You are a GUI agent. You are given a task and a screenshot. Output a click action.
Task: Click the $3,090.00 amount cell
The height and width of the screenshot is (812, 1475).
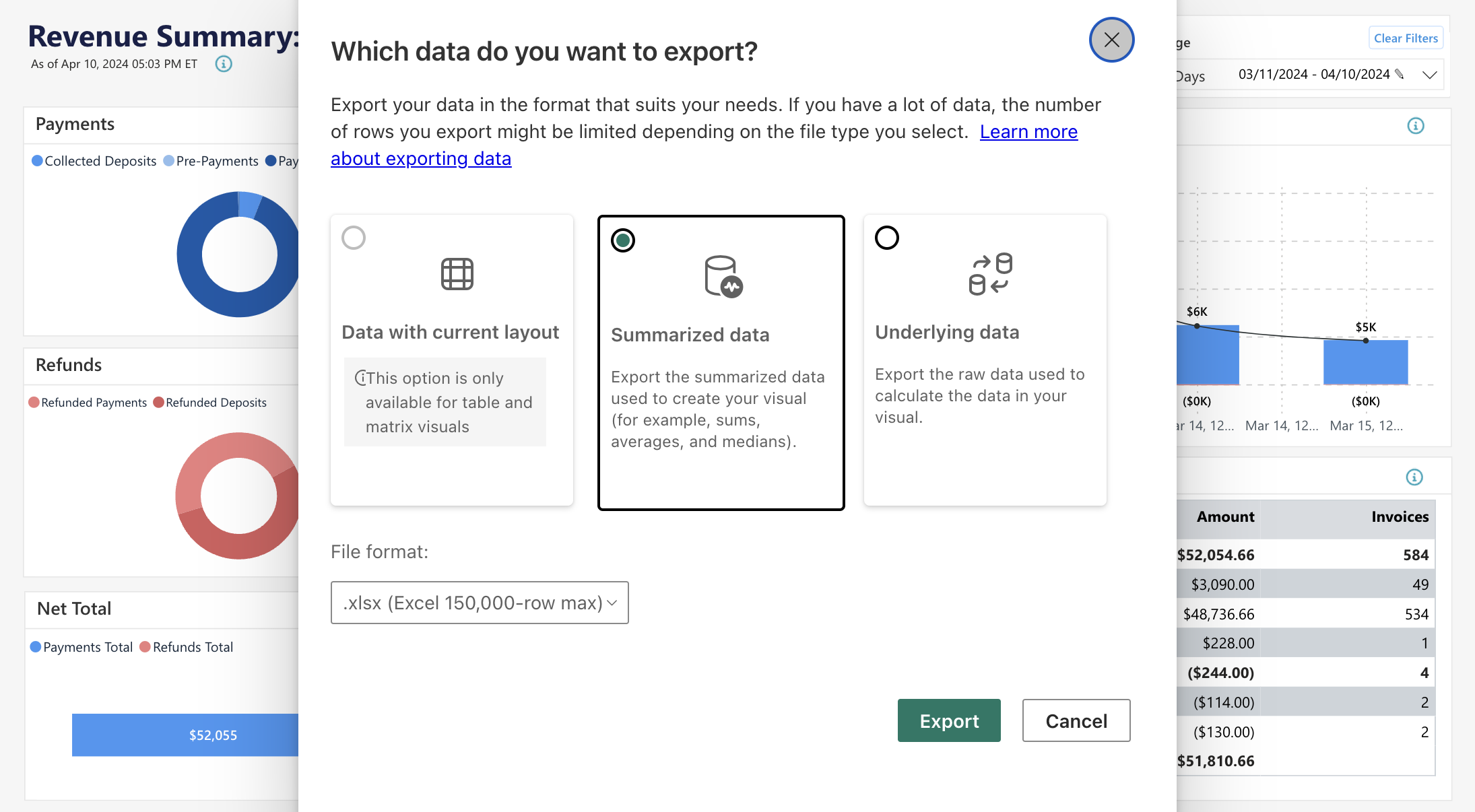(1222, 584)
